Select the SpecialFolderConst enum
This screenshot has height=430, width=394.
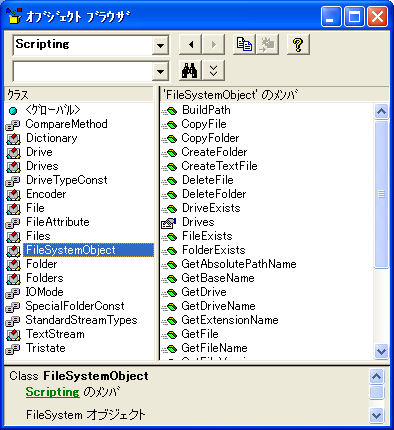click(75, 306)
